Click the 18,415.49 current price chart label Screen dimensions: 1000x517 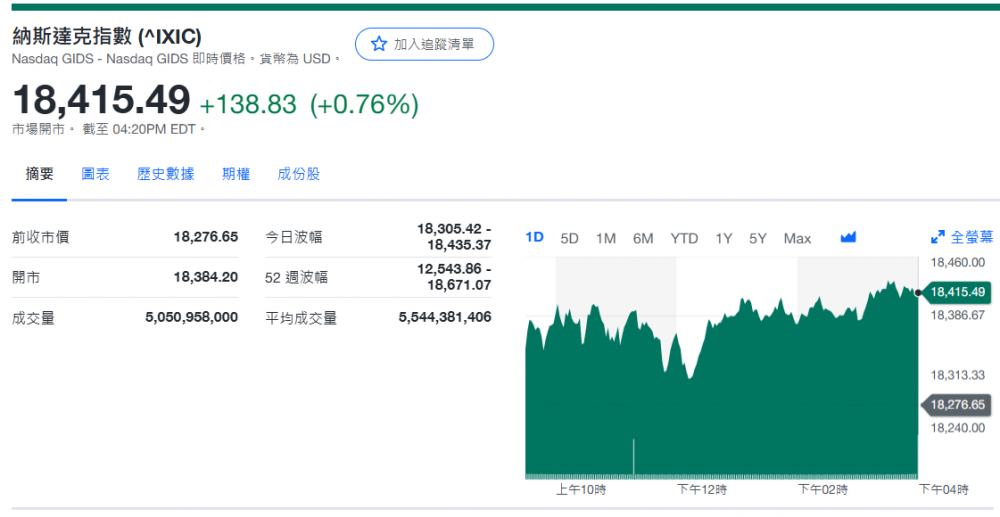pyautogui.click(x=957, y=292)
